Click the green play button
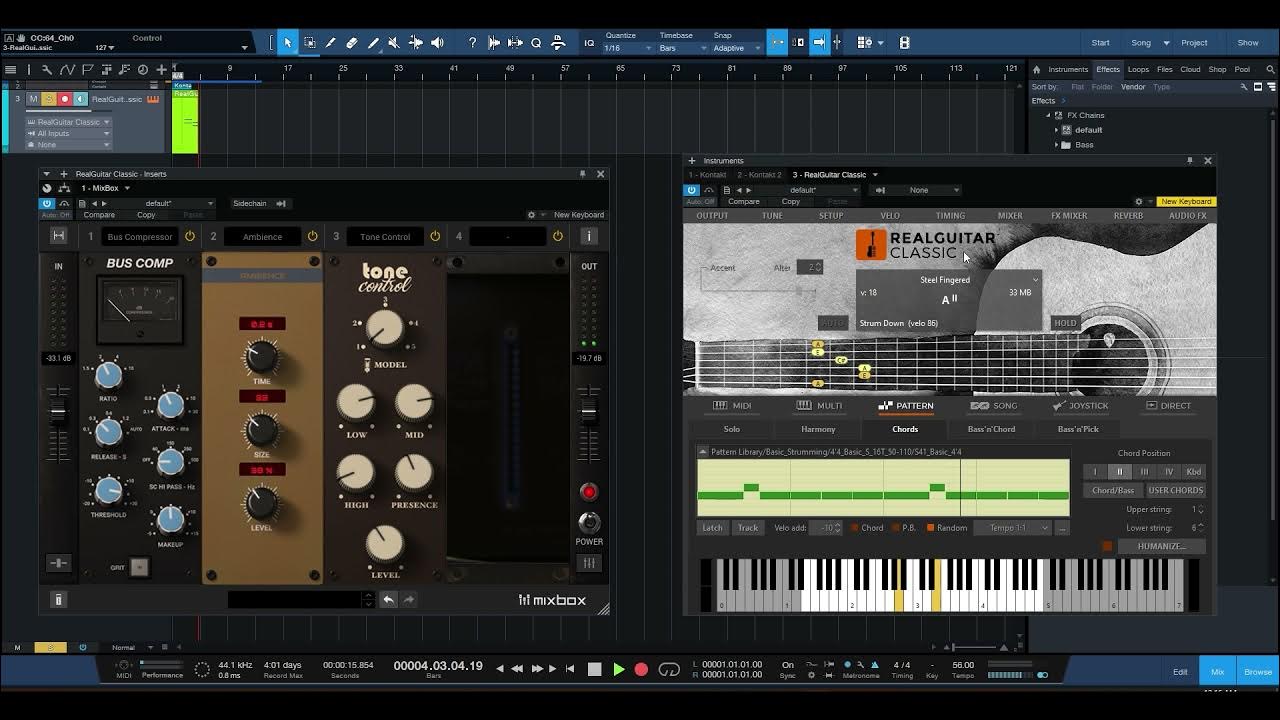The width and height of the screenshot is (1280, 720). point(618,669)
